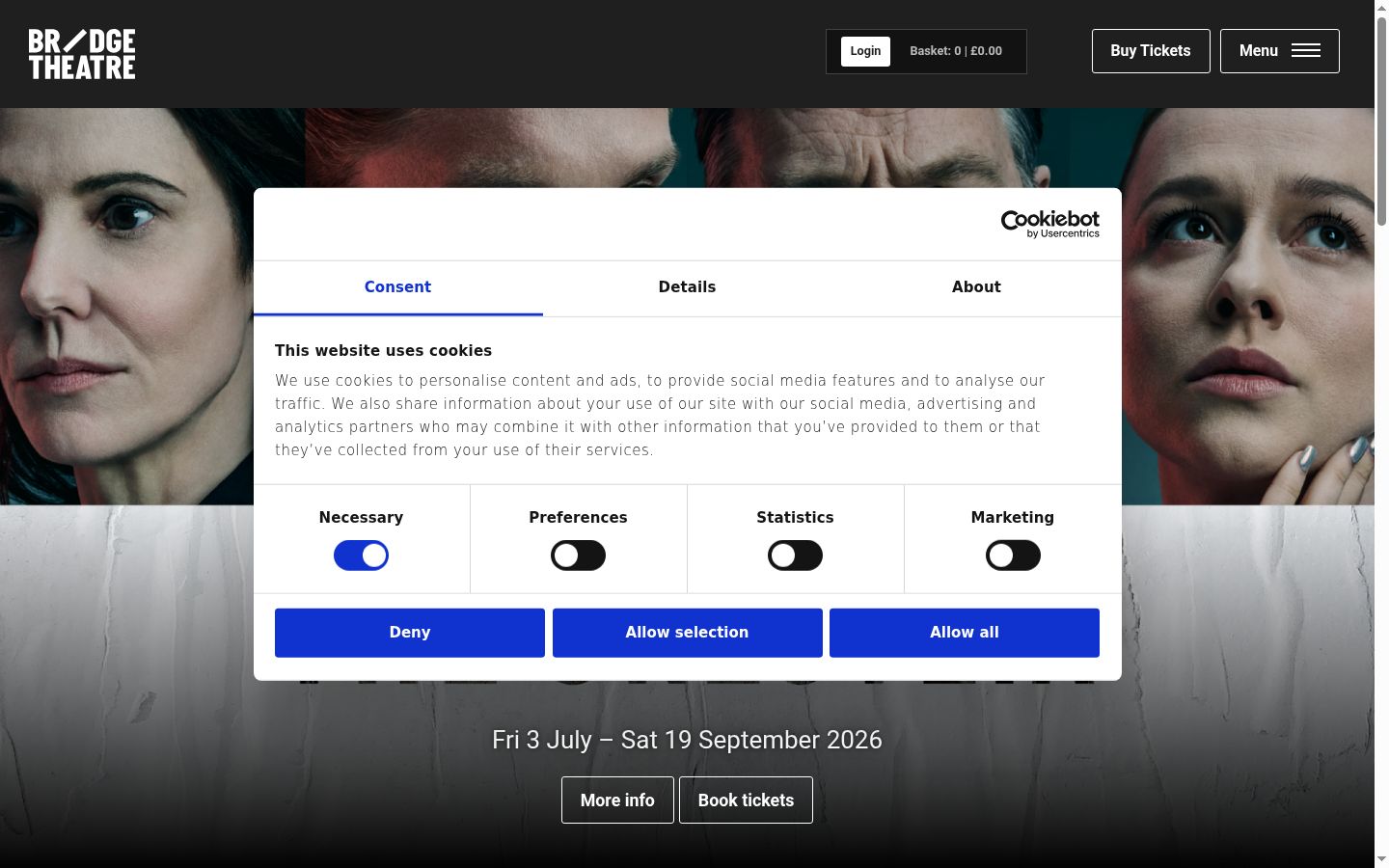Viewport: 1389px width, 868px height.
Task: Enable the Preferences cookies switch
Action: coord(578,556)
